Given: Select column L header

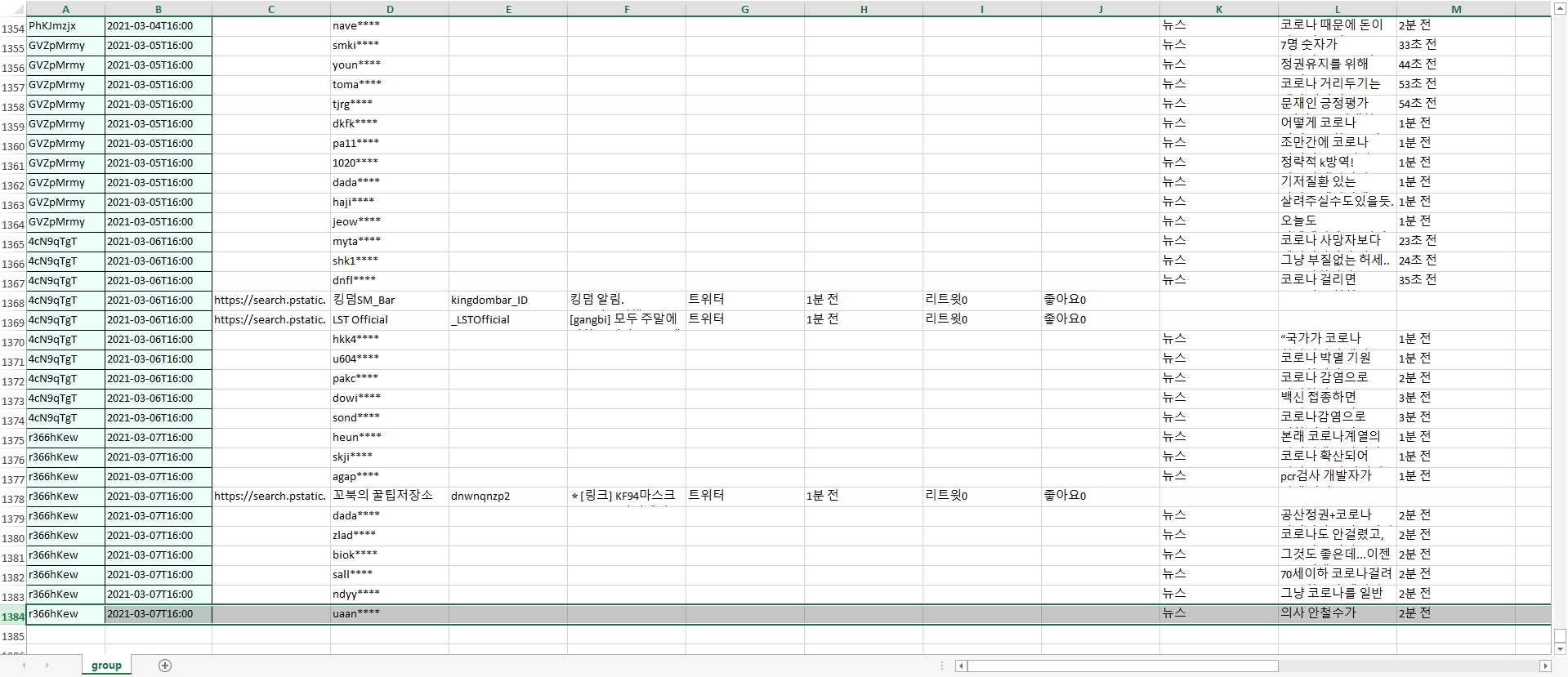Looking at the screenshot, I should tap(1337, 9).
